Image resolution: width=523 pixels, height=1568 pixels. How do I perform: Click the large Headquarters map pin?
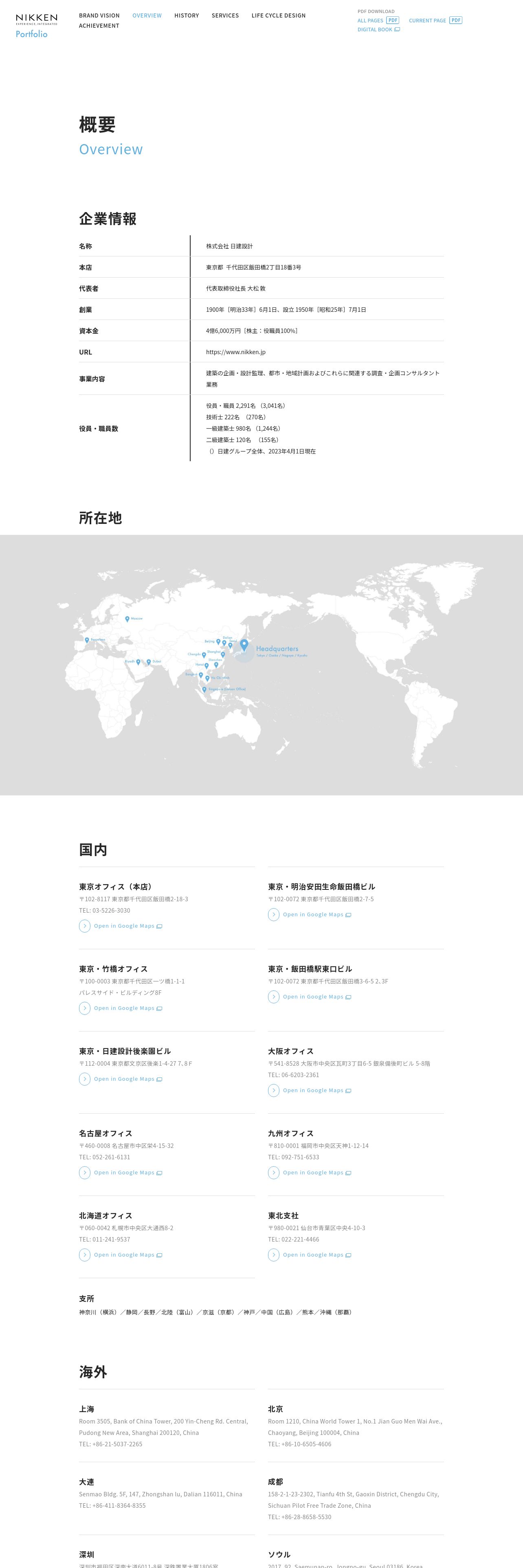[244, 645]
